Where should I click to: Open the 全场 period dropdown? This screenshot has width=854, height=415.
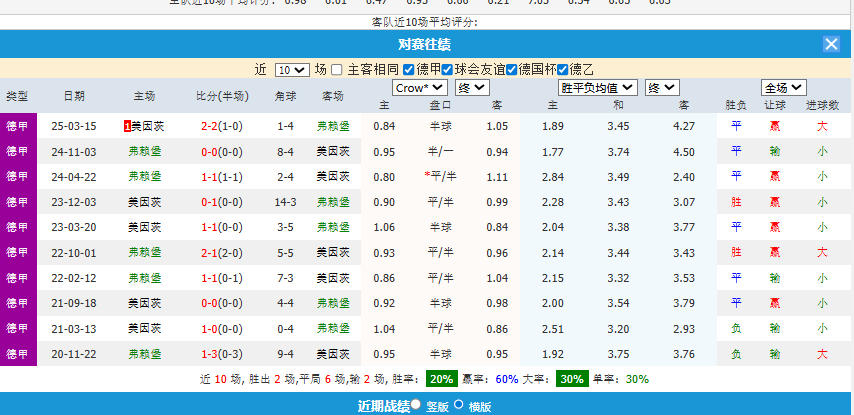coord(782,87)
